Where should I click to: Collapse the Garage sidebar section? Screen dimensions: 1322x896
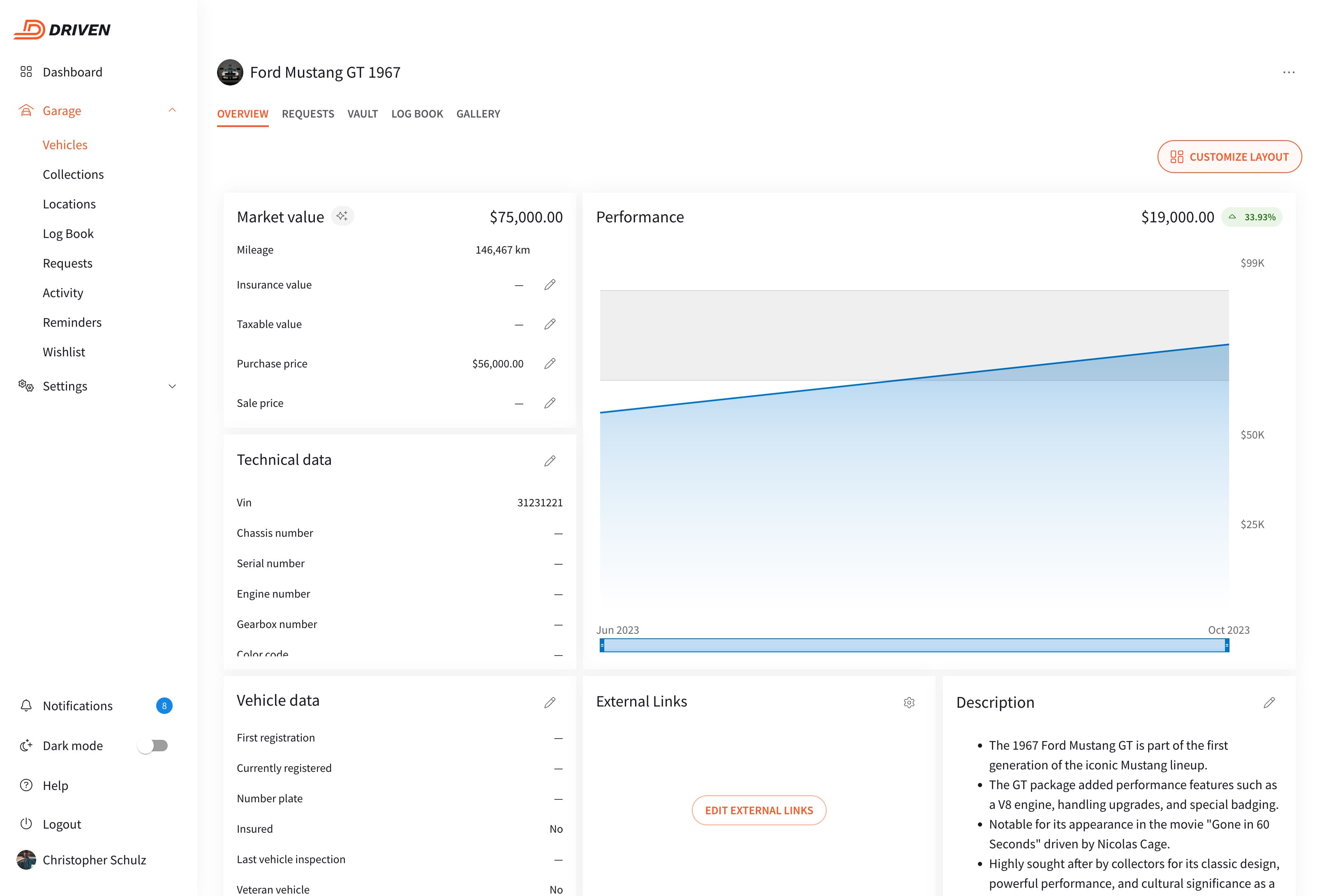(172, 111)
